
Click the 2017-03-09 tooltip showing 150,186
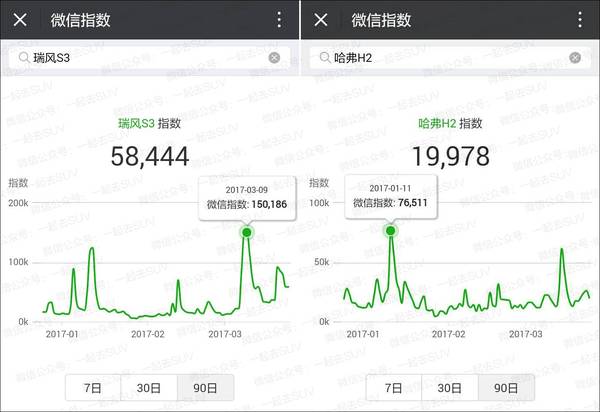(x=247, y=198)
